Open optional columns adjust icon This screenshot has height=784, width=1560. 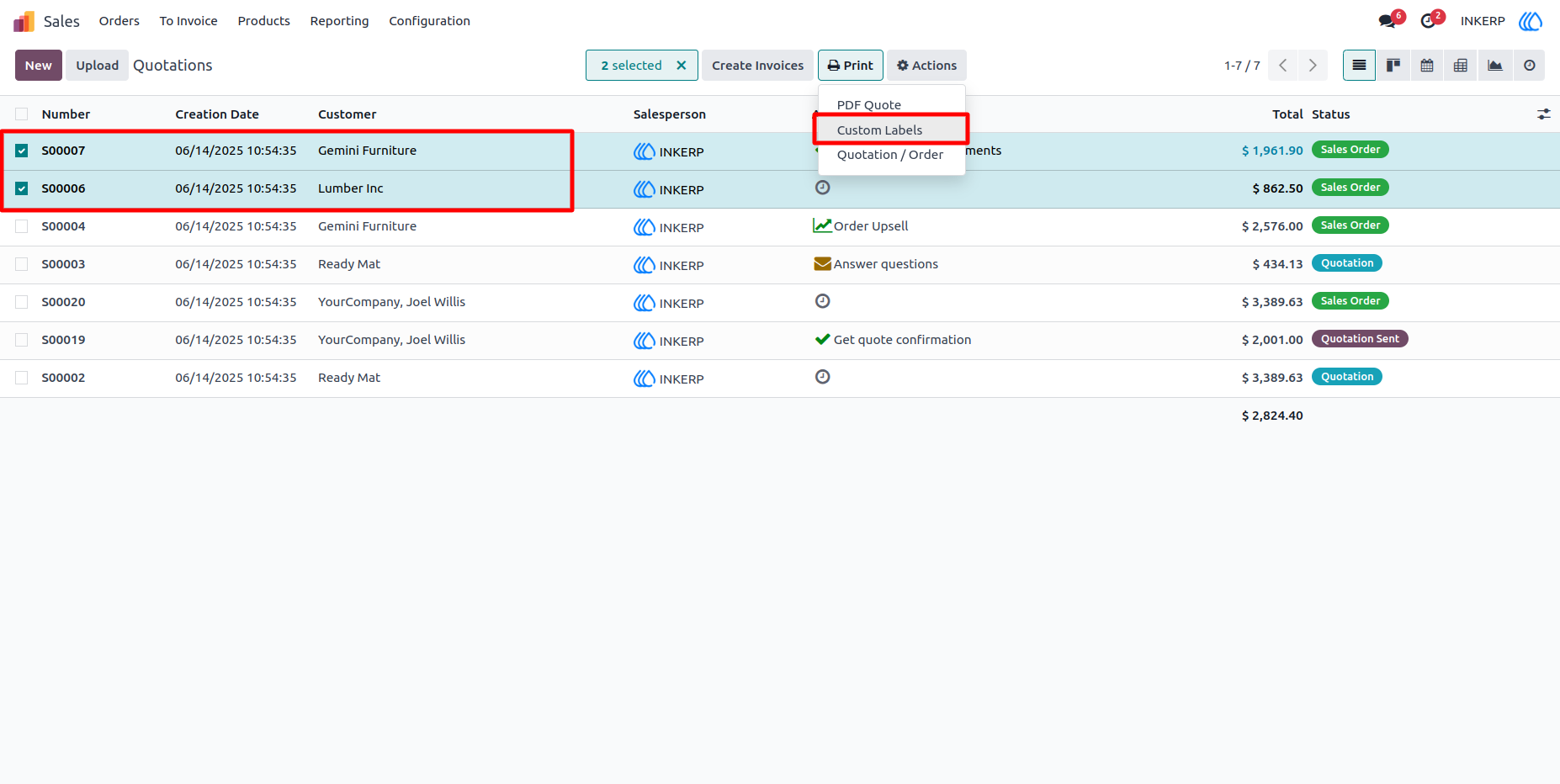pyautogui.click(x=1544, y=114)
